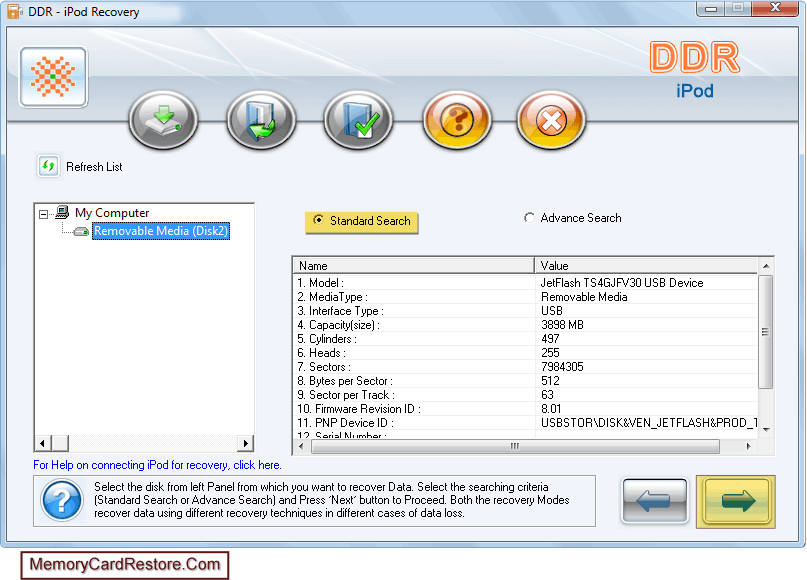Click the disk download toolbar icon

[x=163, y=120]
